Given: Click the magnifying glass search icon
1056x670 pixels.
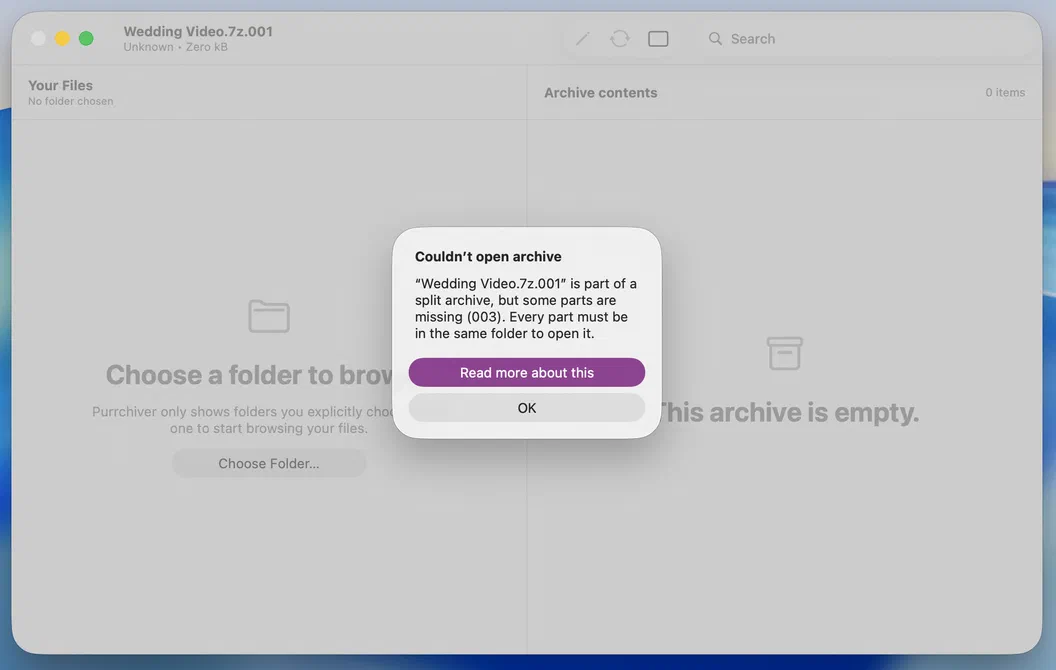Looking at the screenshot, I should coord(715,39).
